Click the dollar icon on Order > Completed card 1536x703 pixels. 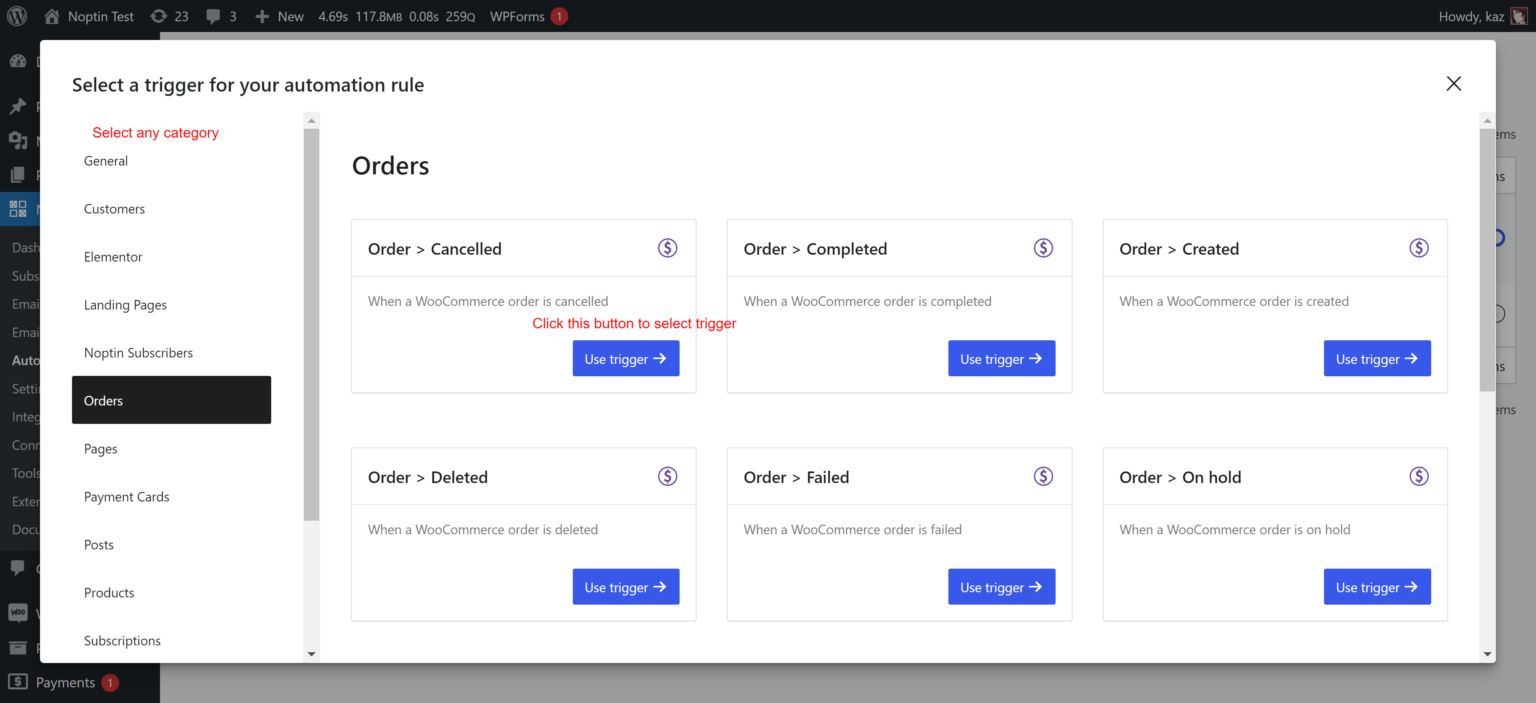coord(1043,247)
